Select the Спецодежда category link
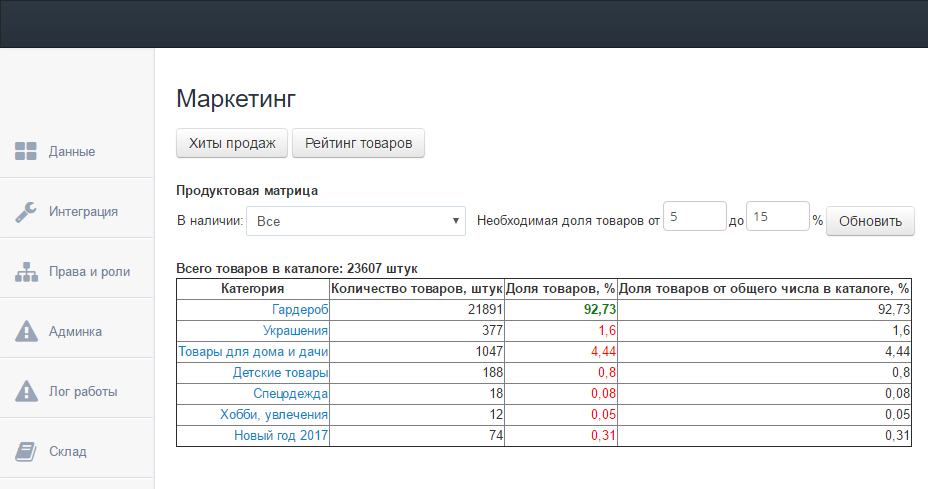Image resolution: width=928 pixels, height=489 pixels. coord(290,394)
